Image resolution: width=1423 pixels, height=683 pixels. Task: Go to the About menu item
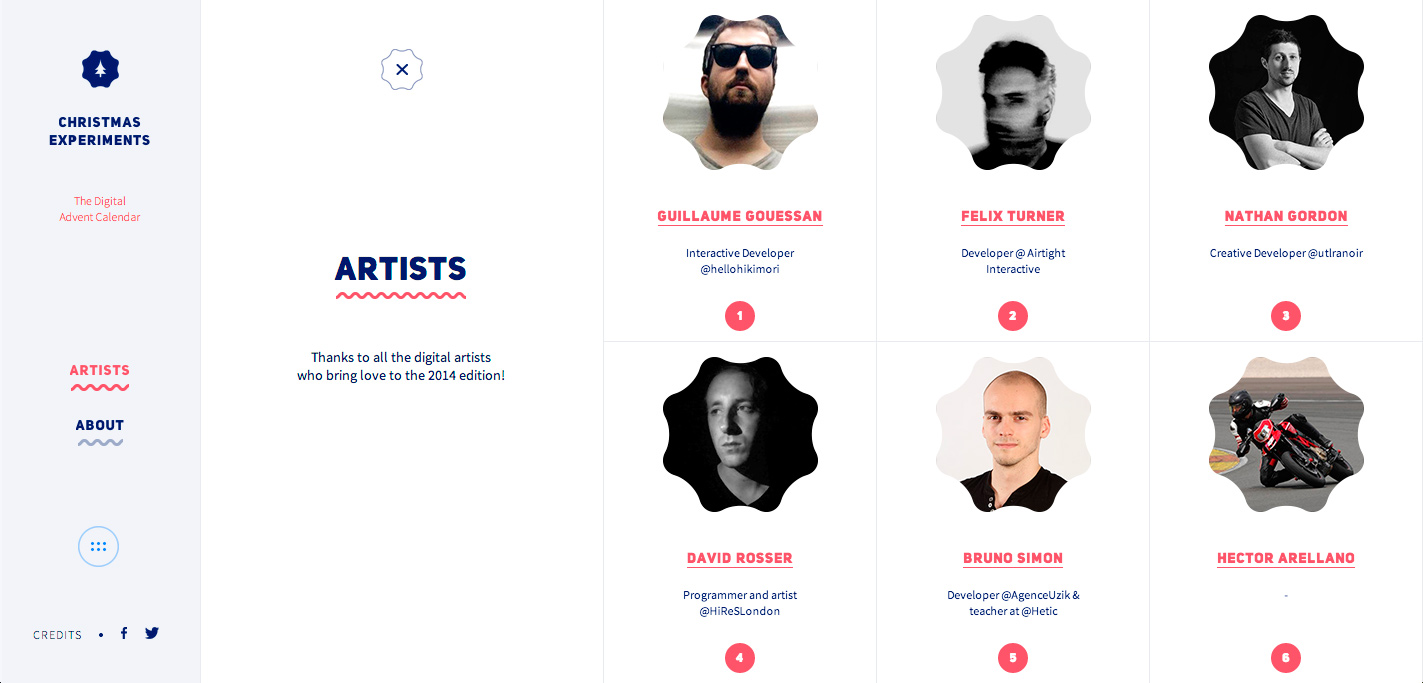click(x=100, y=425)
